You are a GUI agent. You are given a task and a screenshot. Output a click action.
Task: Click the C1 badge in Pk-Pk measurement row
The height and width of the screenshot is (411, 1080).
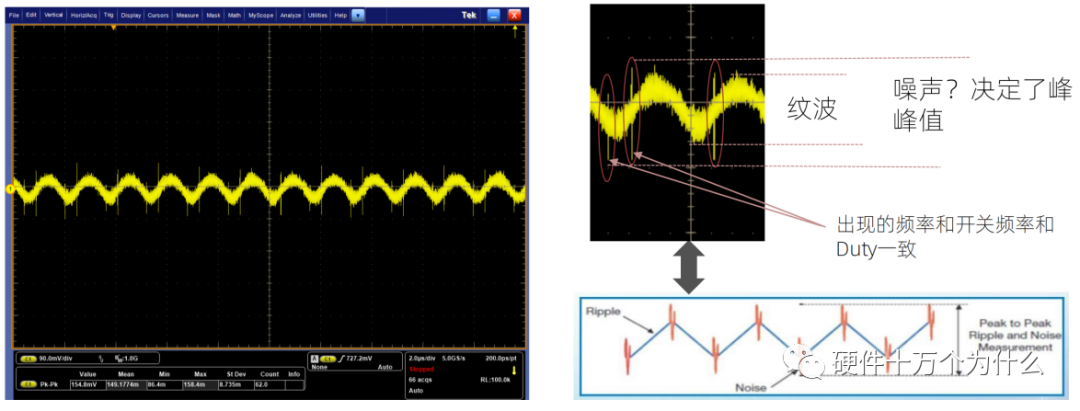click(x=27, y=383)
